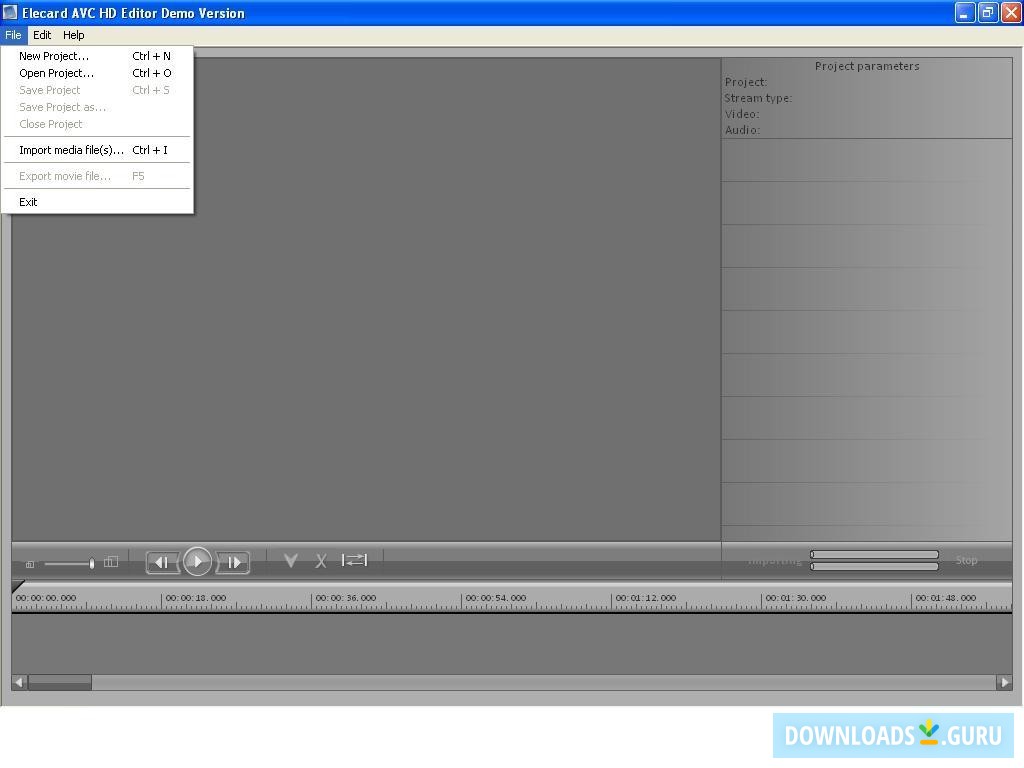
Task: Click the speaker icon beside the volume slider
Action: (29, 563)
